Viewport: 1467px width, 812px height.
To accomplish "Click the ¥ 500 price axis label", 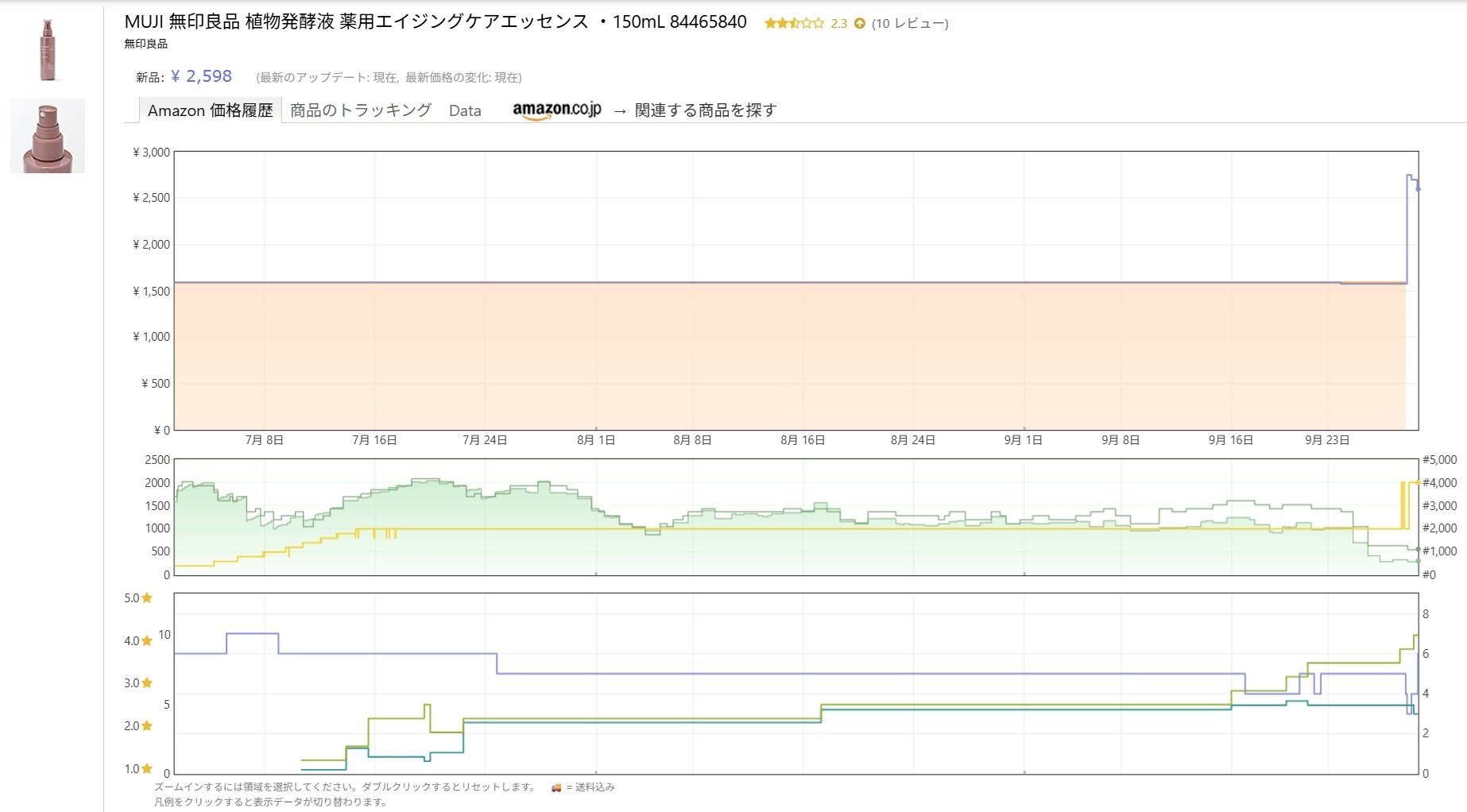I will pos(156,383).
